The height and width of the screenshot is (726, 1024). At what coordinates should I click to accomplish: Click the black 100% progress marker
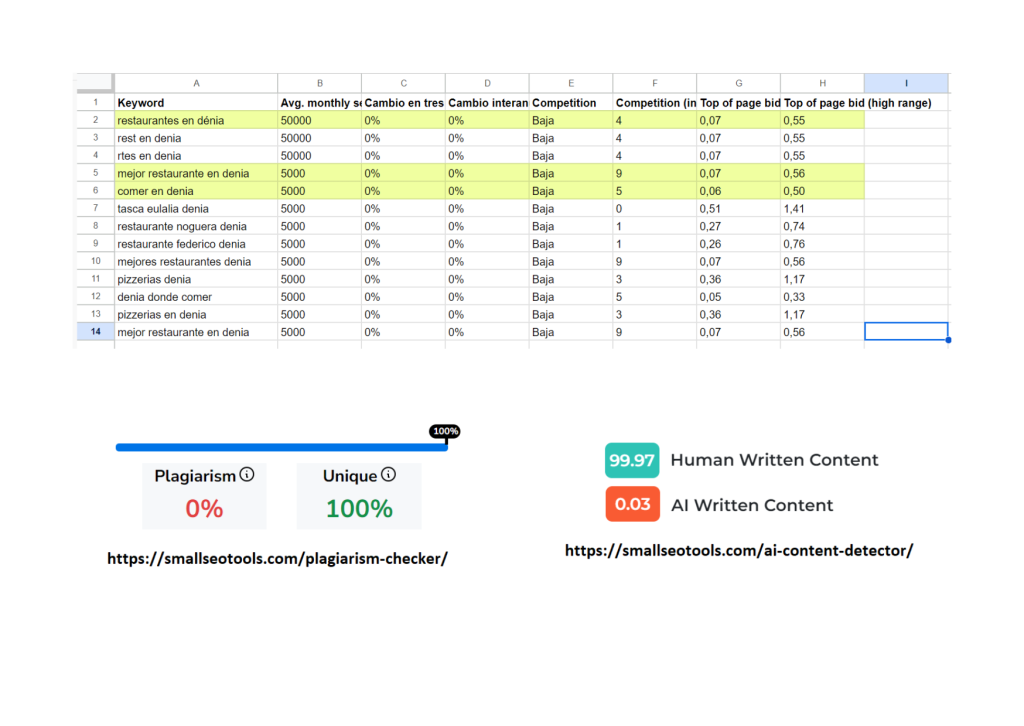coord(445,431)
